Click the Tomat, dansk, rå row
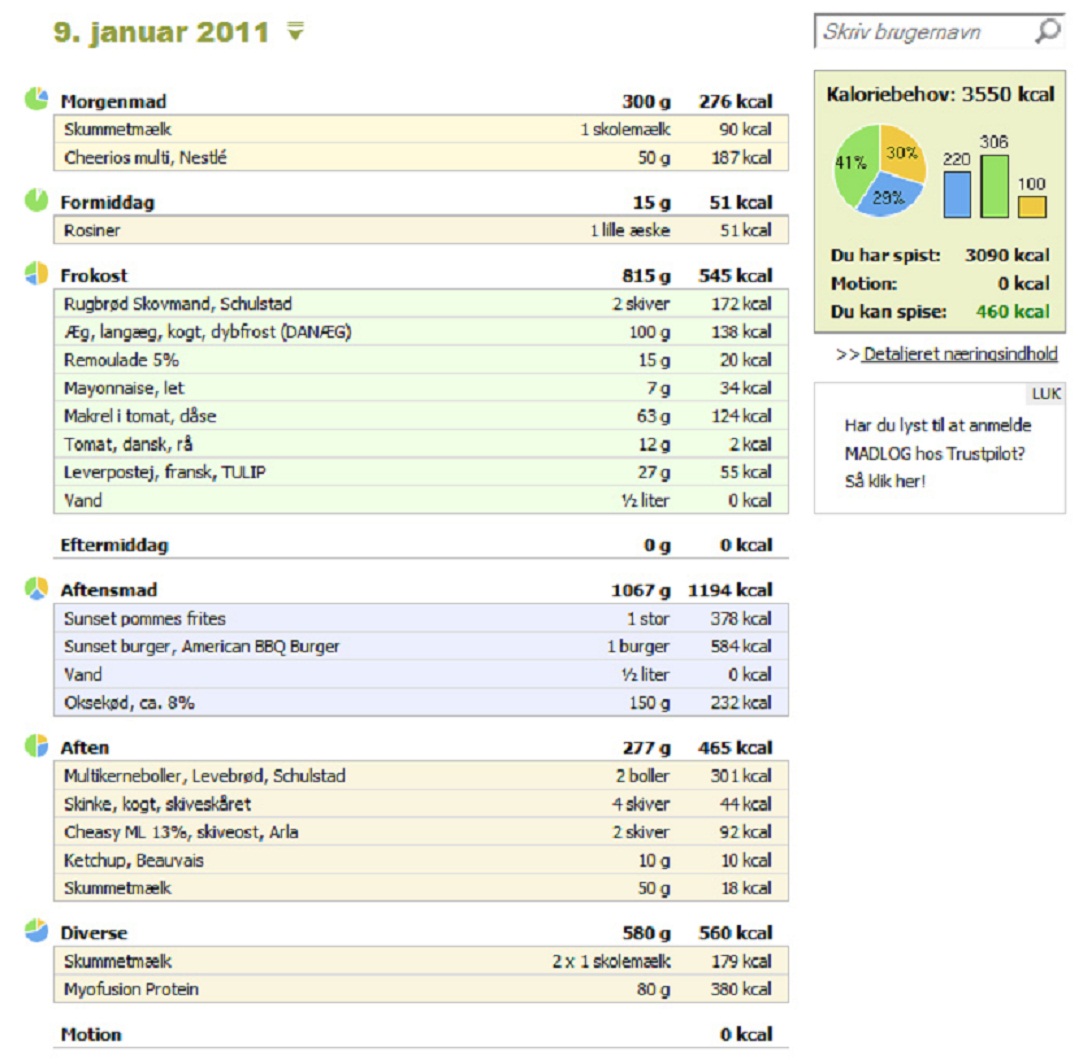This screenshot has height=1064, width=1079. pos(421,444)
